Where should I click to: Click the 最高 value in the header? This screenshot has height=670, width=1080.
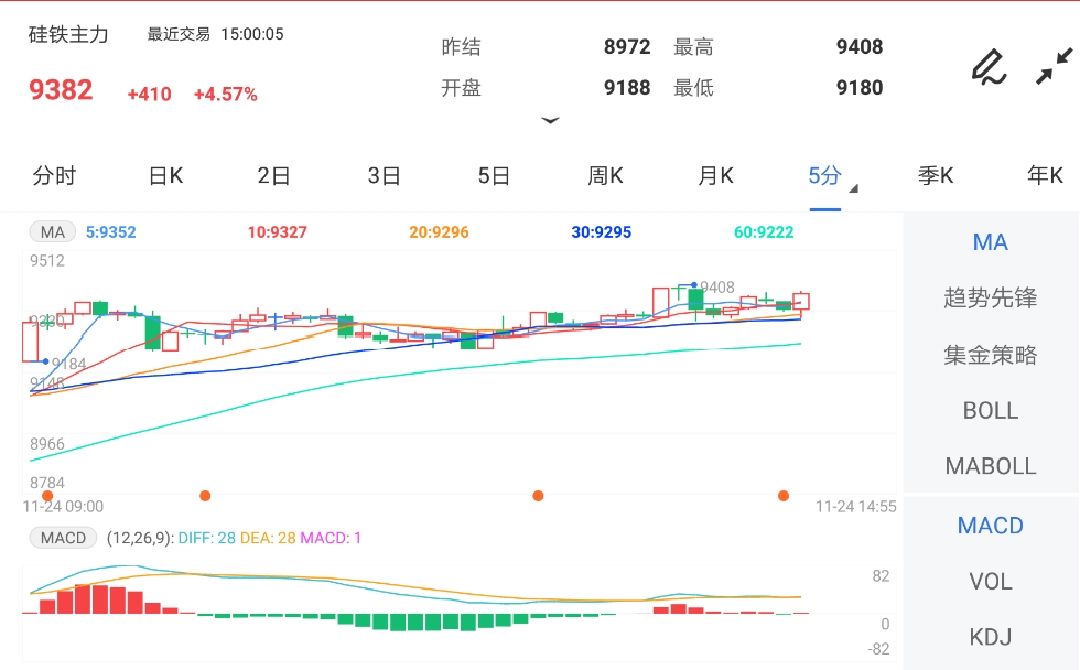click(860, 47)
